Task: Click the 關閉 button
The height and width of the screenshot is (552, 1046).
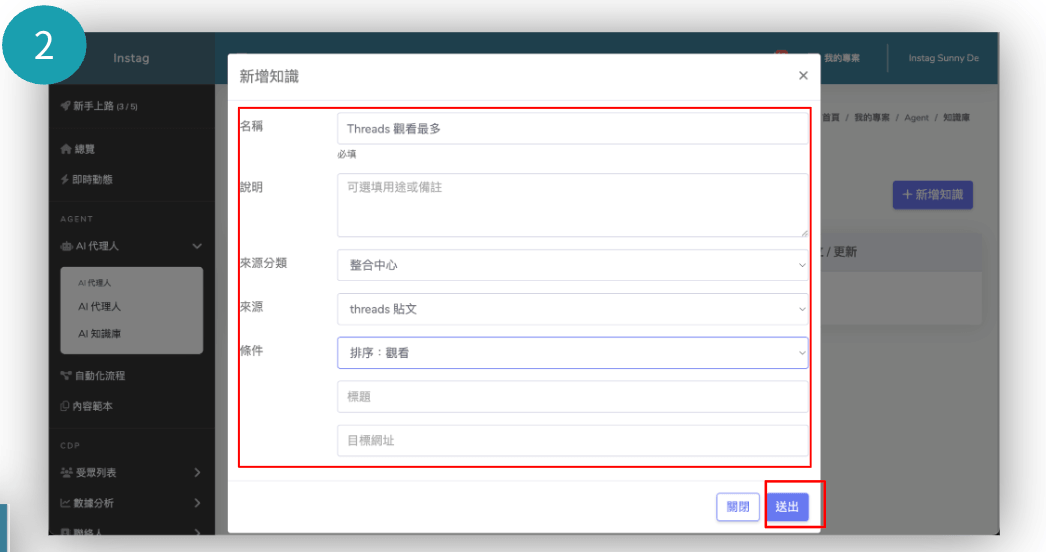Action: [x=737, y=507]
